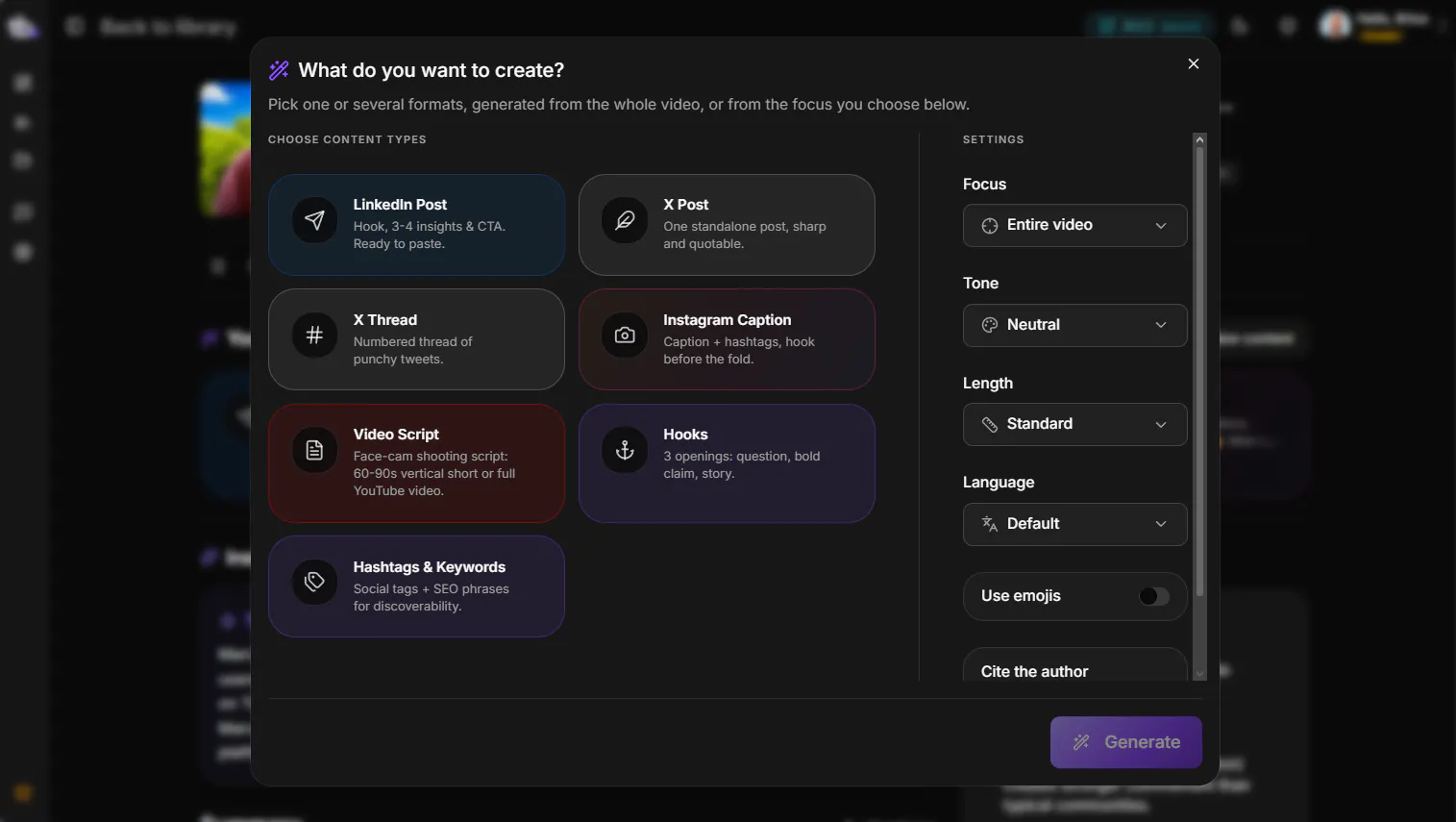Select the Video Script document icon
1456x822 pixels.
(x=314, y=450)
